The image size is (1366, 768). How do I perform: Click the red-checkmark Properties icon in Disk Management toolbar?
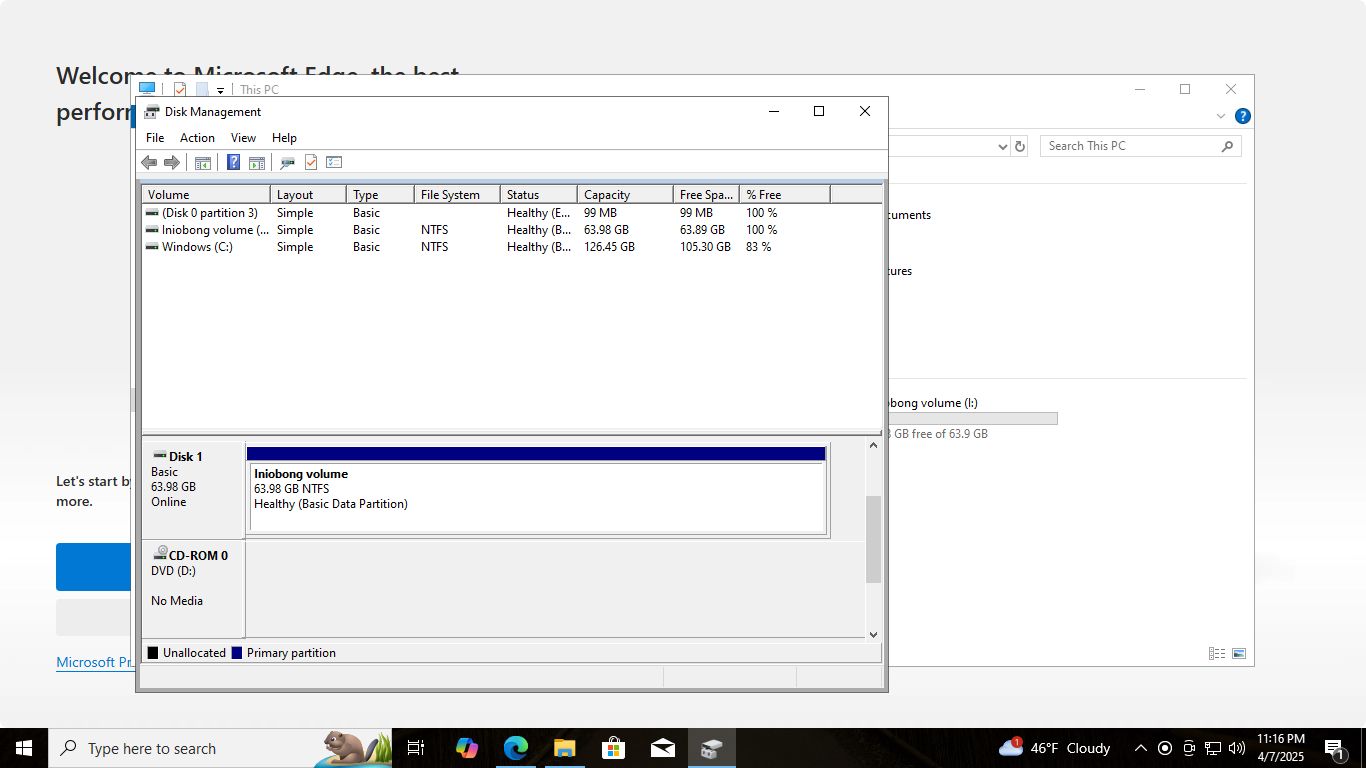(x=311, y=162)
